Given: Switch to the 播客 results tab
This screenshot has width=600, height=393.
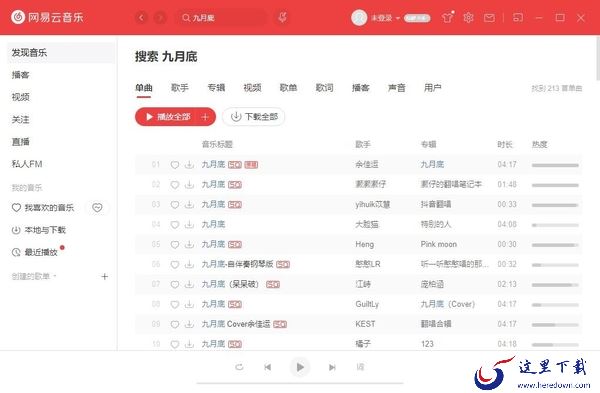Looking at the screenshot, I should tap(361, 88).
